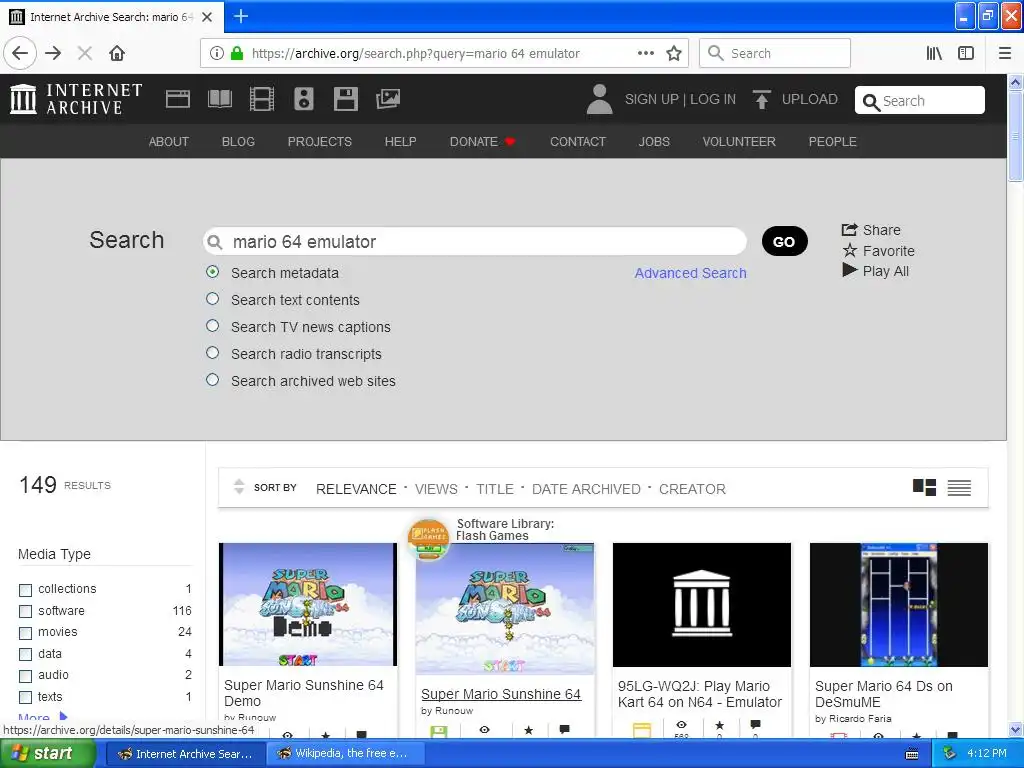The height and width of the screenshot is (768, 1024).
Task: Check the texts media type box
Action: click(25, 697)
